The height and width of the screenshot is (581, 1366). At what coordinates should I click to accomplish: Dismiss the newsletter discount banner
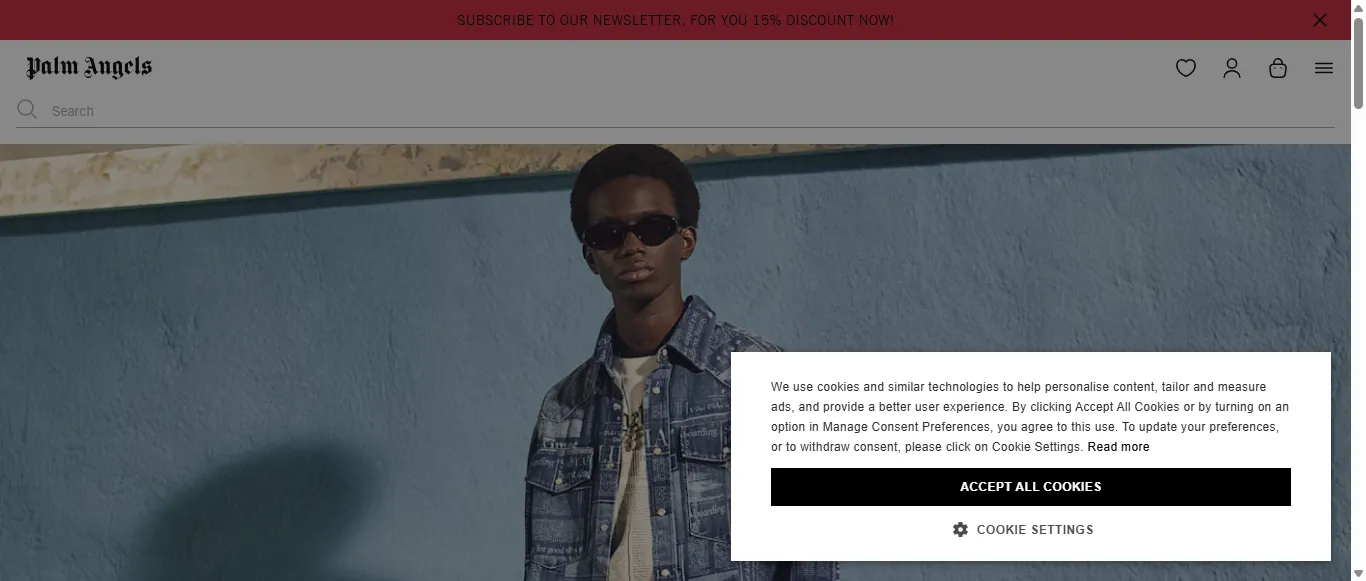(x=1320, y=20)
